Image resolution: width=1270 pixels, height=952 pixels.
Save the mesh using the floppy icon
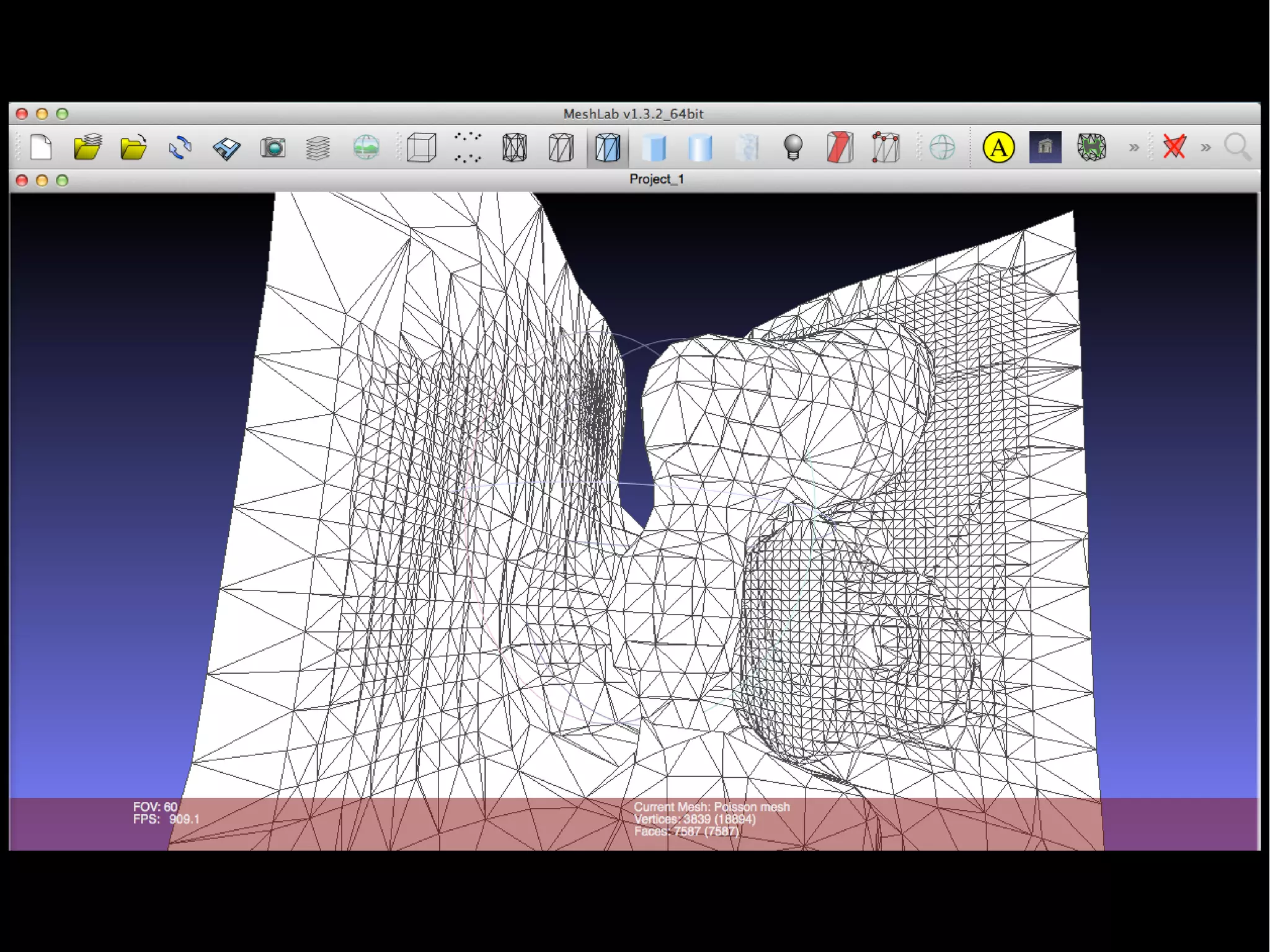[x=226, y=148]
